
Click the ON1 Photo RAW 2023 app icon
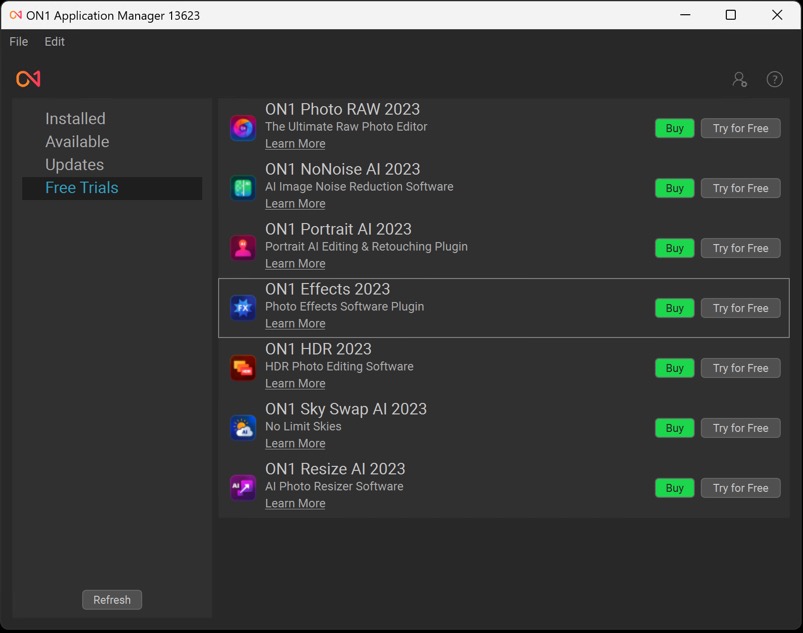pos(243,128)
